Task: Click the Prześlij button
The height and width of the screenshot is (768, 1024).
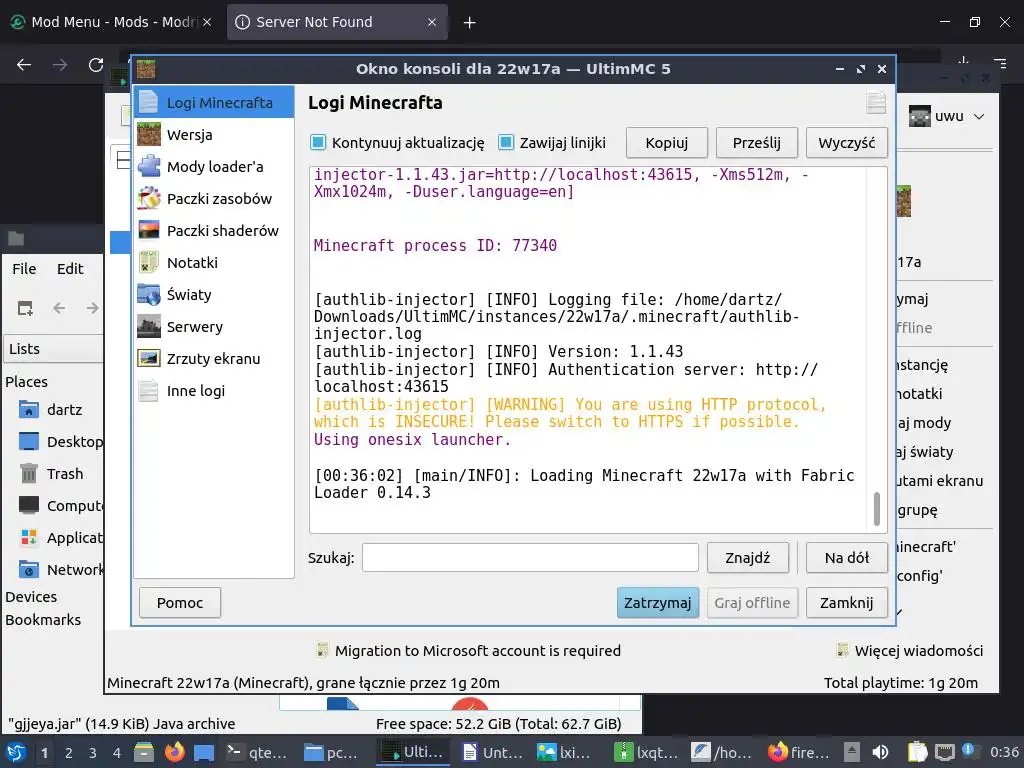Action: click(x=756, y=143)
